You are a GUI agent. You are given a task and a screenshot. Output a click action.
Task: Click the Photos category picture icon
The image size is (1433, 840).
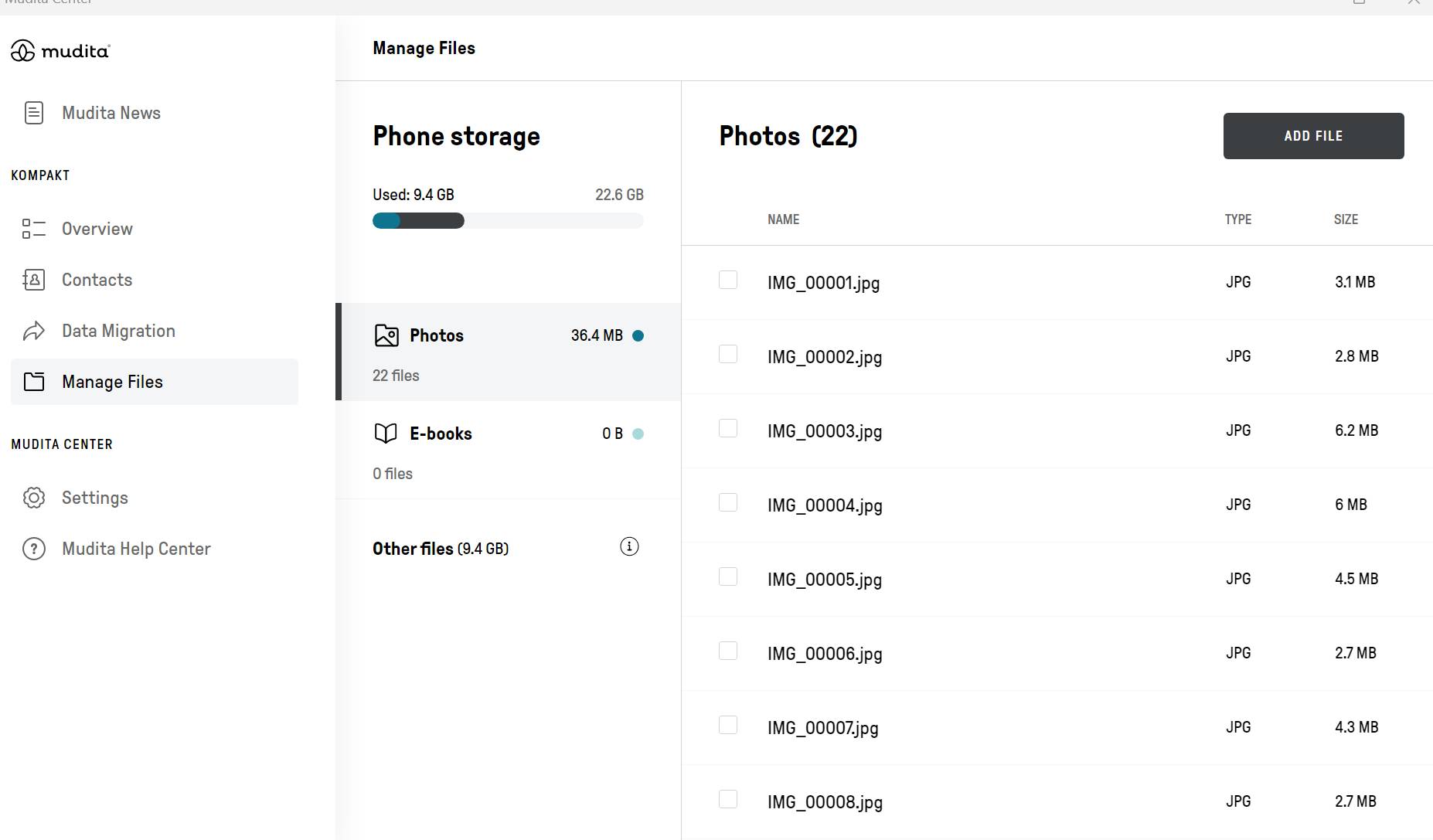coord(386,335)
